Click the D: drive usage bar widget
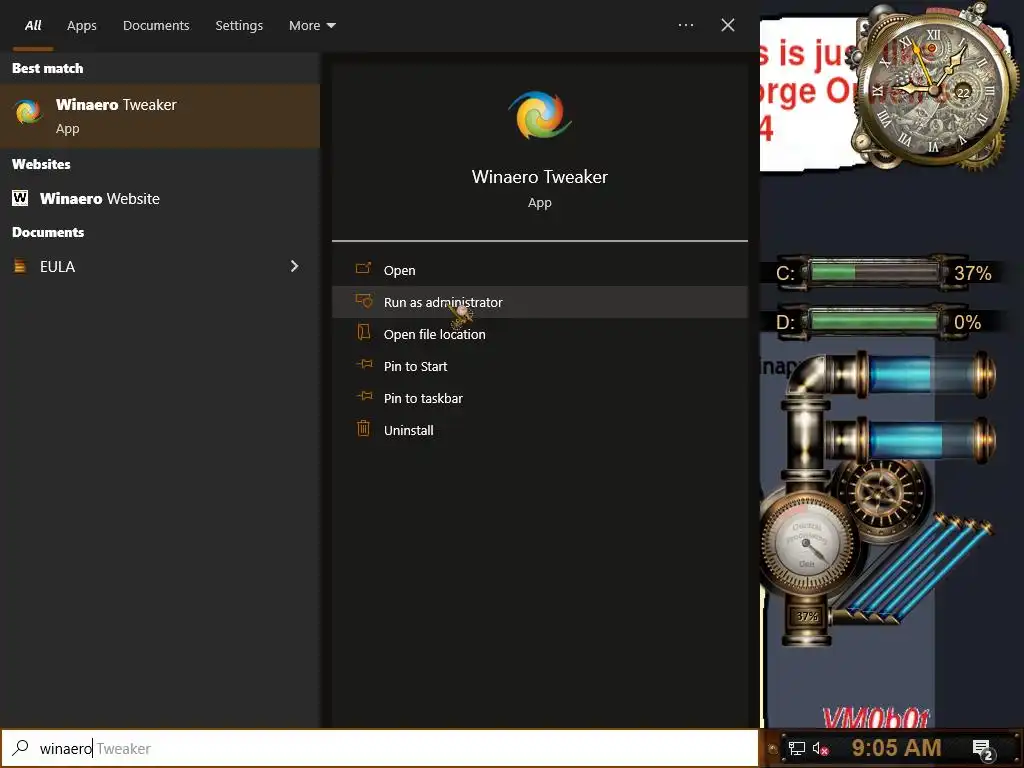Image resolution: width=1024 pixels, height=768 pixels. pyautogui.click(x=873, y=321)
